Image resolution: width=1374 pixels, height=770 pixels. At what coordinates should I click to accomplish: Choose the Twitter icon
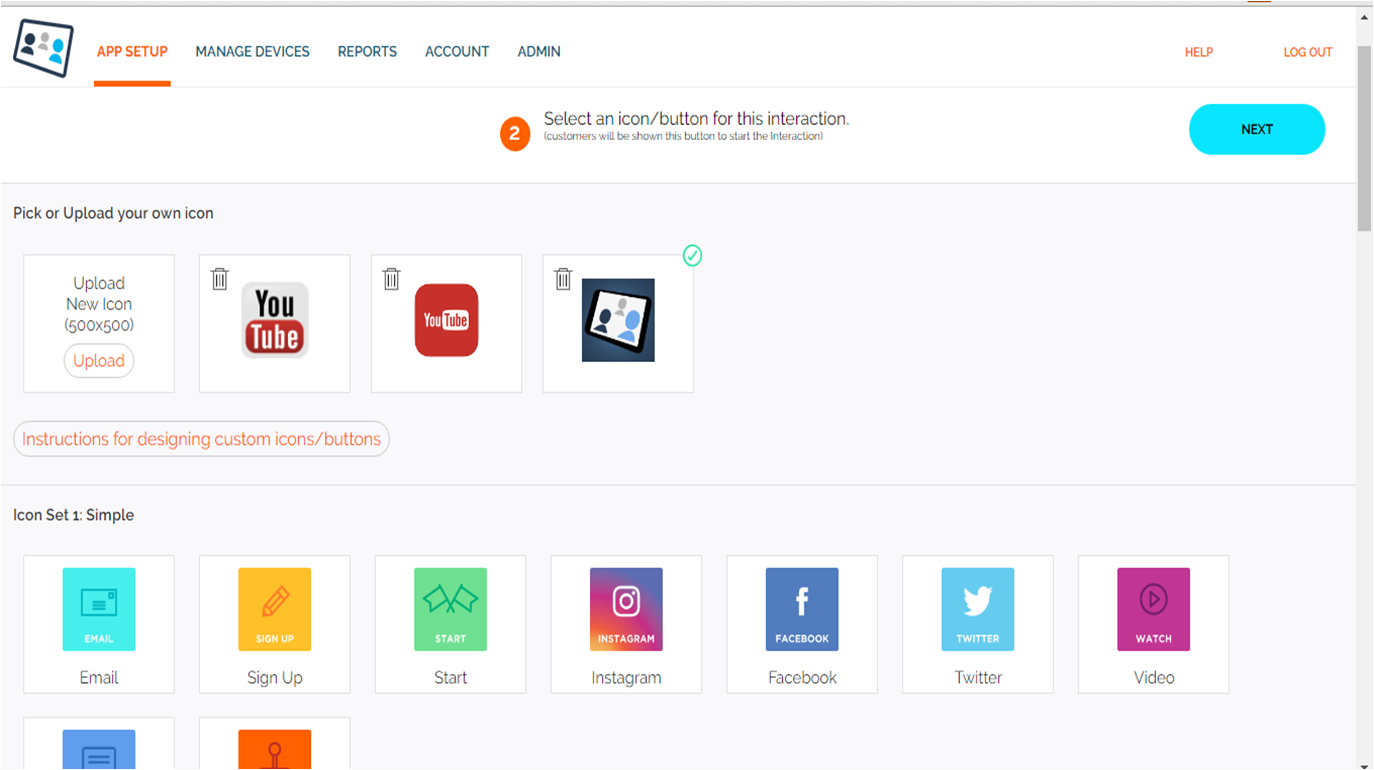[x=978, y=609]
